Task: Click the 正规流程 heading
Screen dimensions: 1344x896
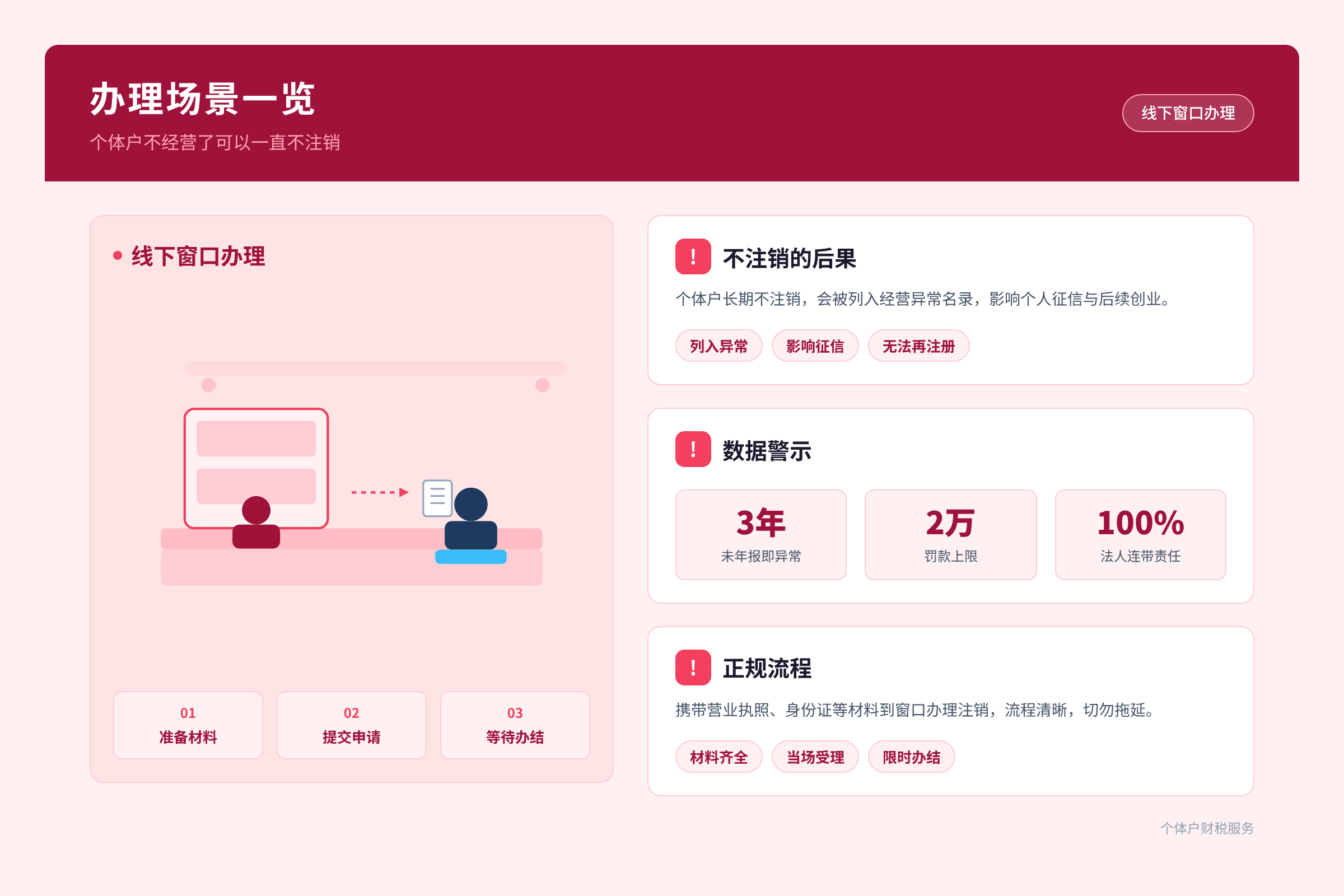Action: pos(767,669)
